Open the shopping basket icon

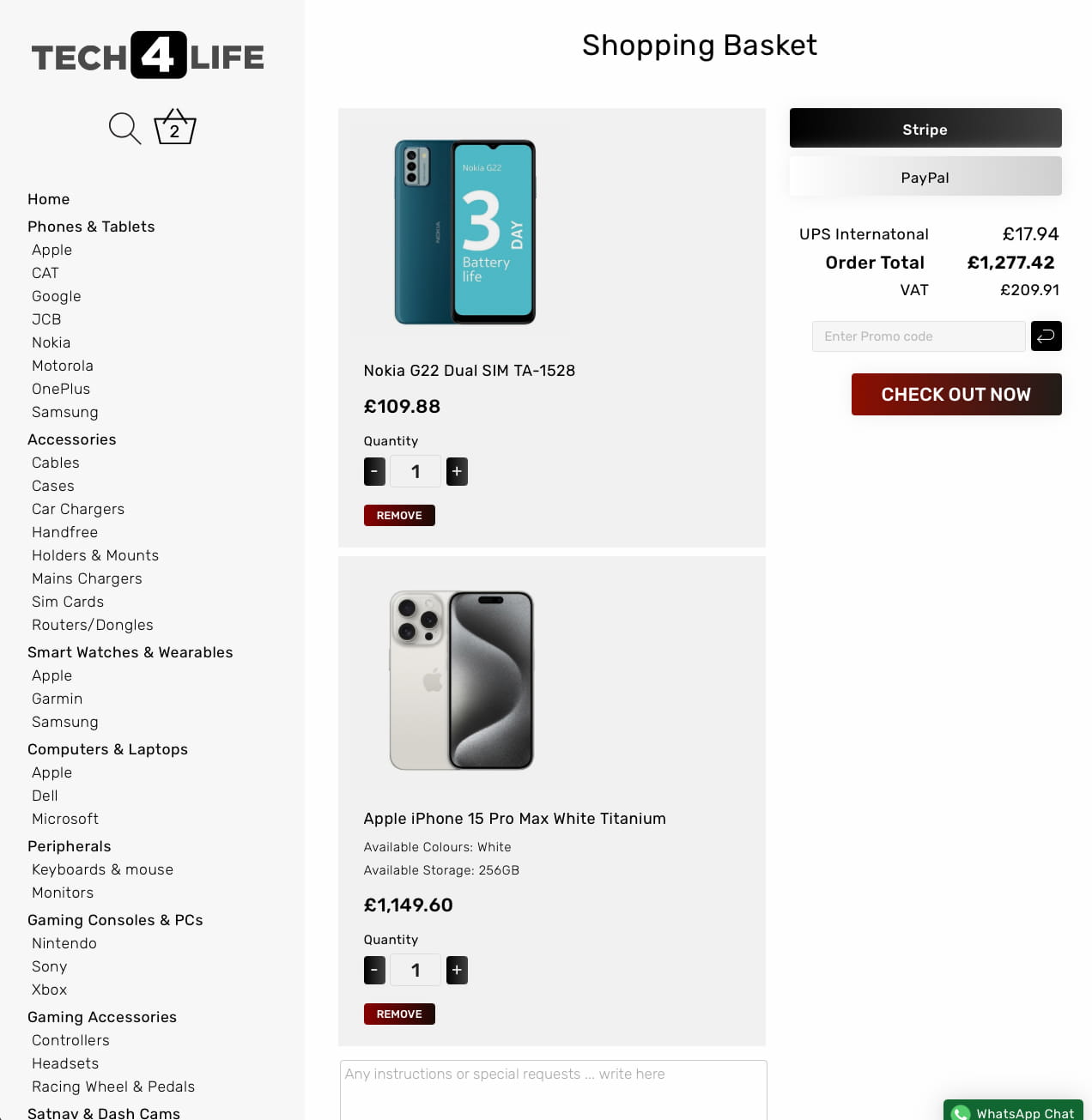[175, 127]
